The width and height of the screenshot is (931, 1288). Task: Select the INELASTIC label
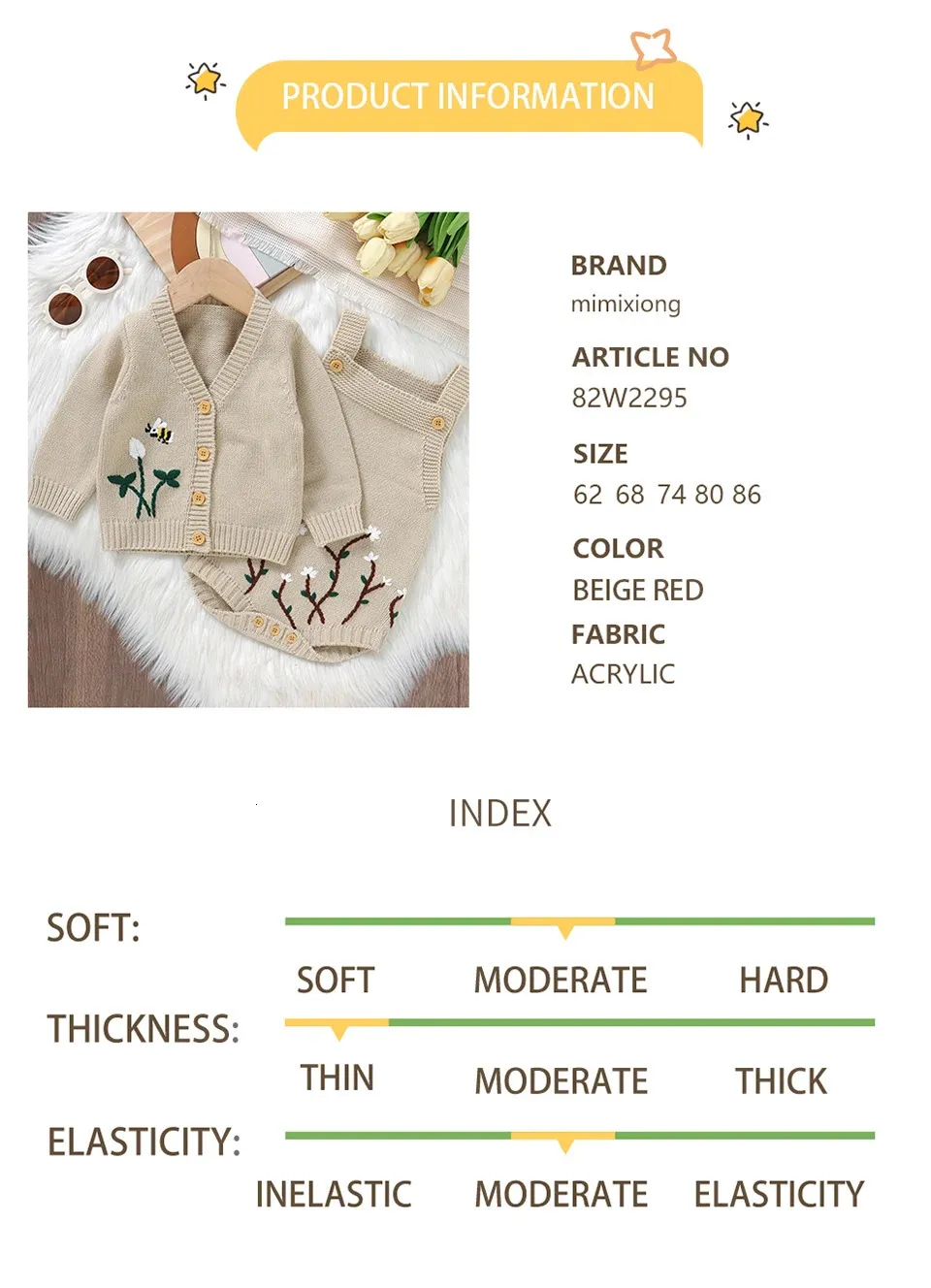click(x=334, y=1194)
